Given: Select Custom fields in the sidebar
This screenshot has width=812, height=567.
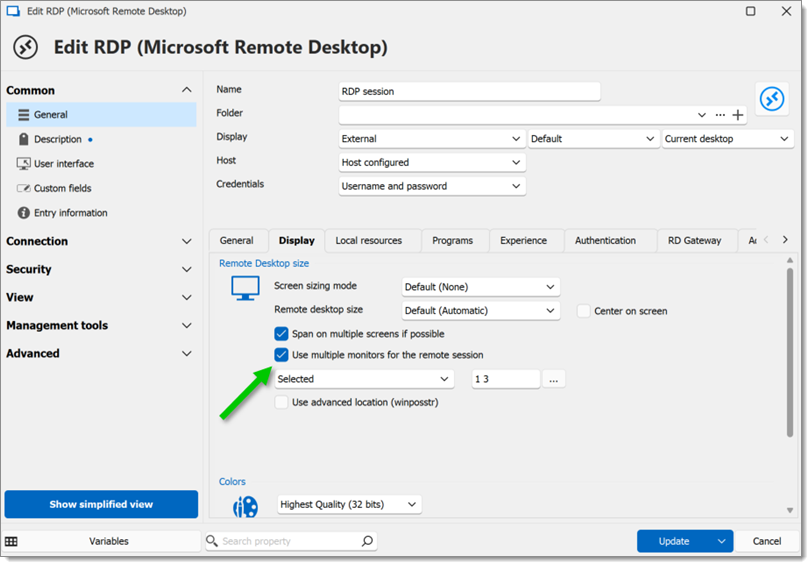Looking at the screenshot, I should (102, 188).
